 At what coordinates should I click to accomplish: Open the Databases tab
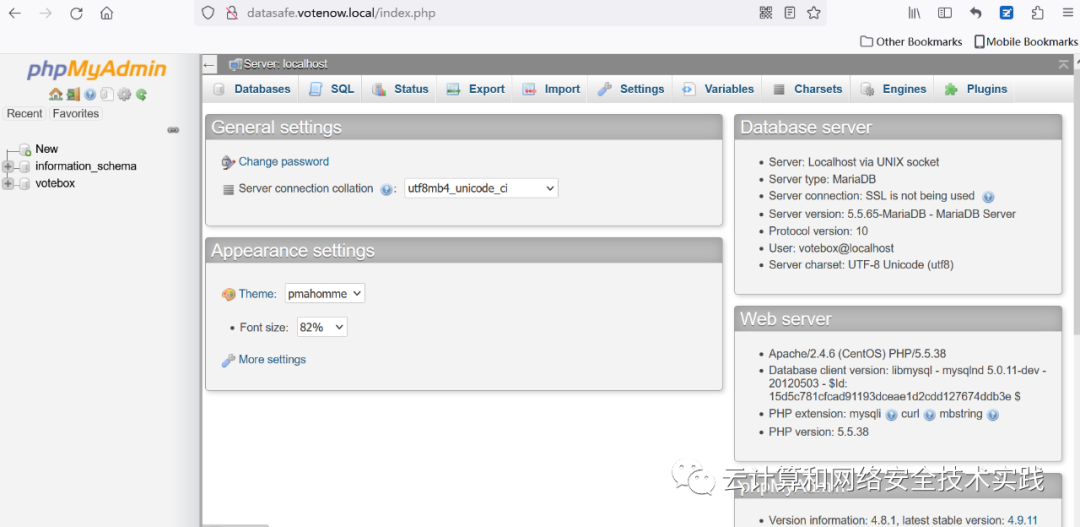click(252, 89)
